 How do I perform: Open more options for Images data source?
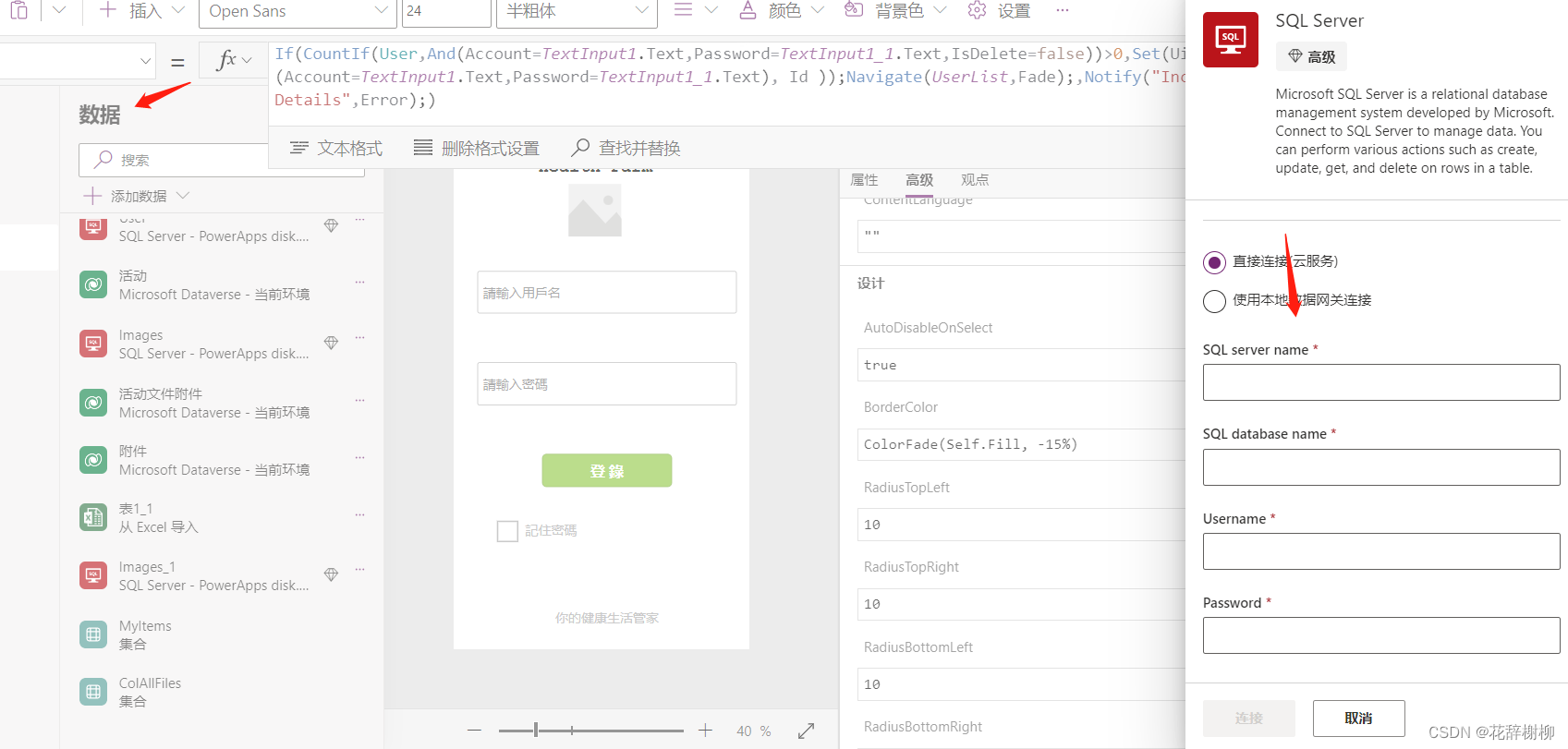pos(359,338)
